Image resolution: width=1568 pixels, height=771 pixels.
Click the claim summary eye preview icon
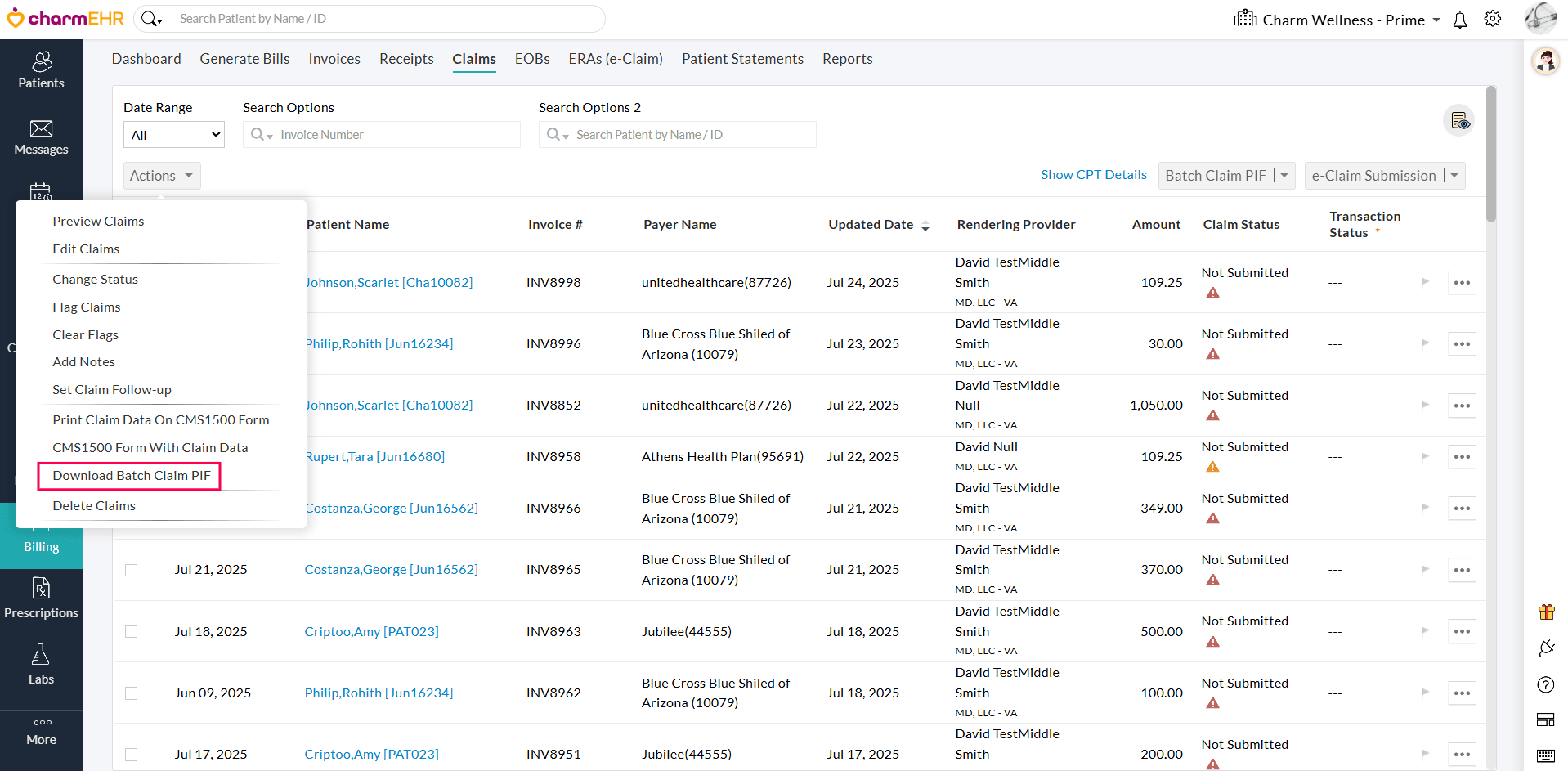click(1460, 120)
